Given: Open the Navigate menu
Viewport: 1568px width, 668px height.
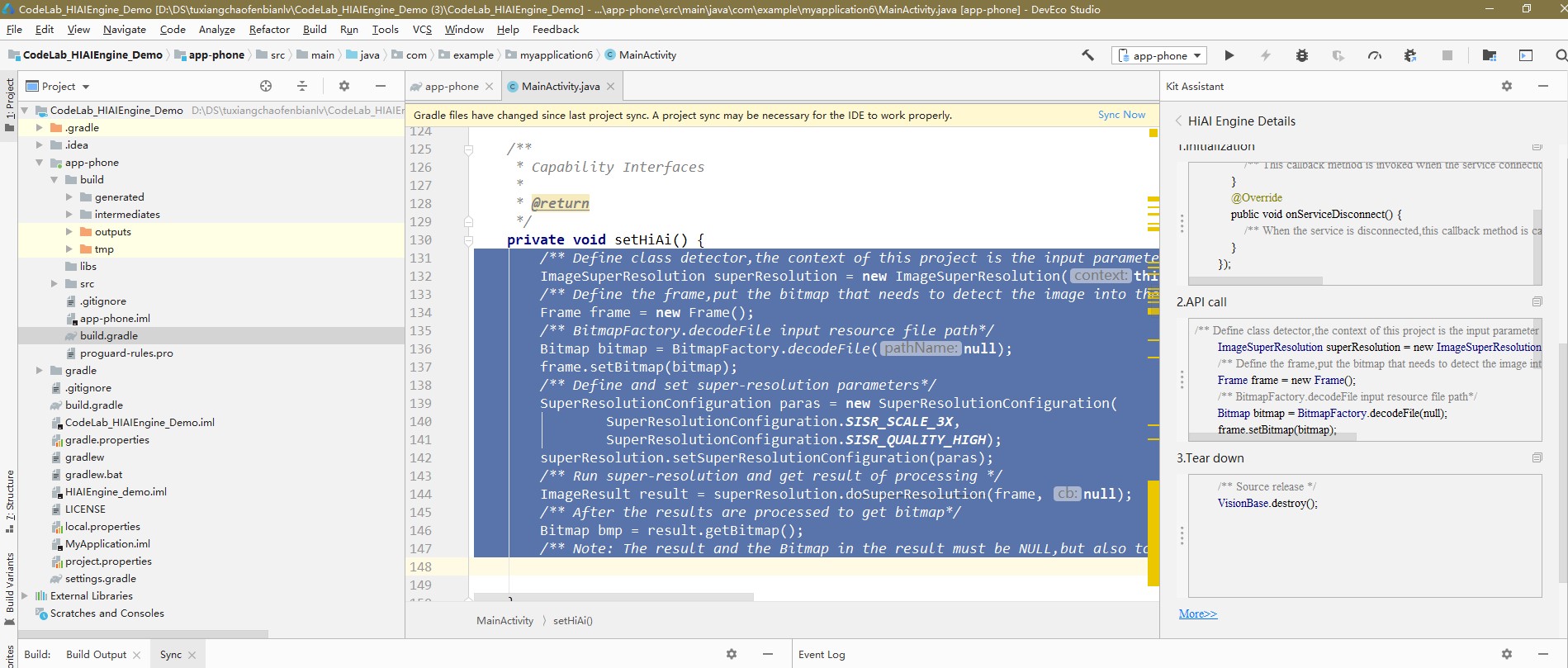Looking at the screenshot, I should pyautogui.click(x=125, y=29).
